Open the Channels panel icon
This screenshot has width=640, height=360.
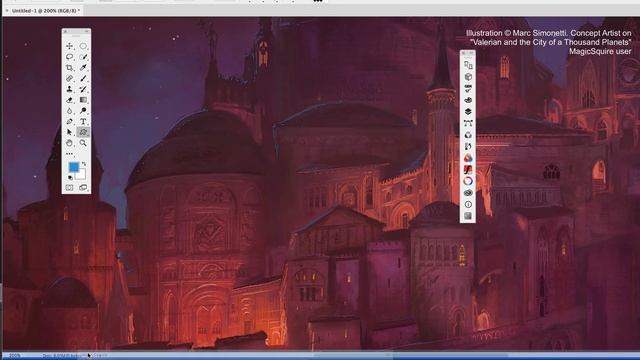[x=468, y=135]
